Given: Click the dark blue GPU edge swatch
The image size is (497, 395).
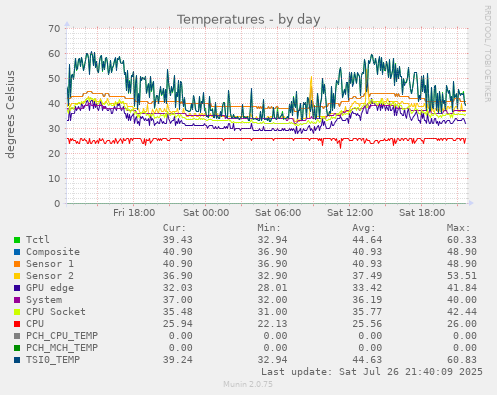Looking at the screenshot, I should point(17,288).
